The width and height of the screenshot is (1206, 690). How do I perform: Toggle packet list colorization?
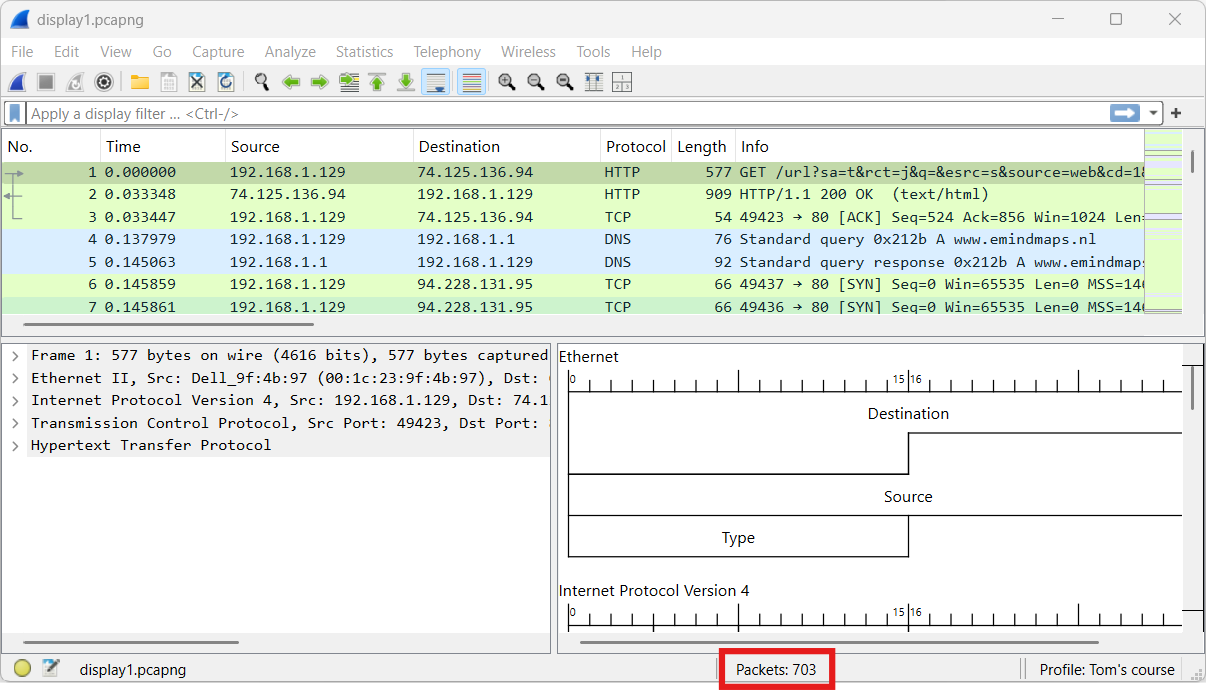point(472,82)
